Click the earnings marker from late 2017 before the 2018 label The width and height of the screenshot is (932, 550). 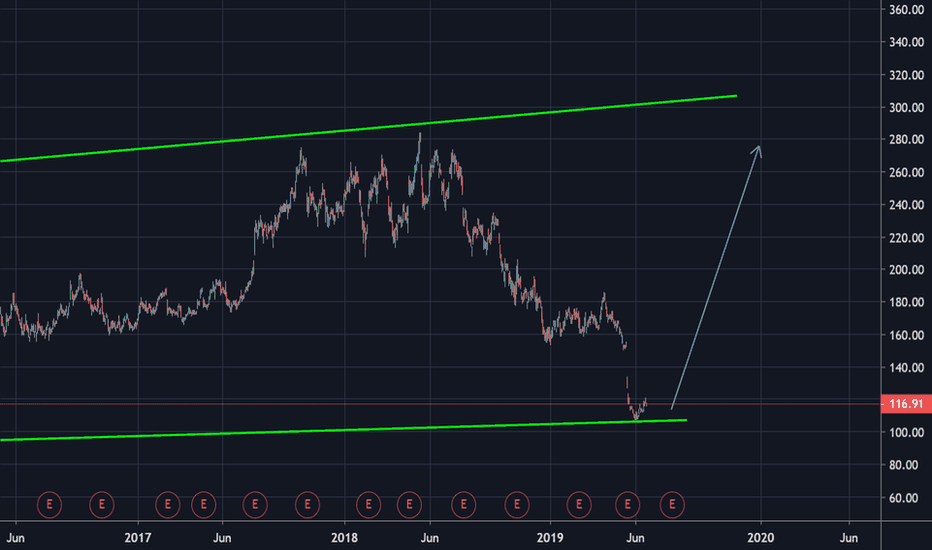[x=307, y=505]
